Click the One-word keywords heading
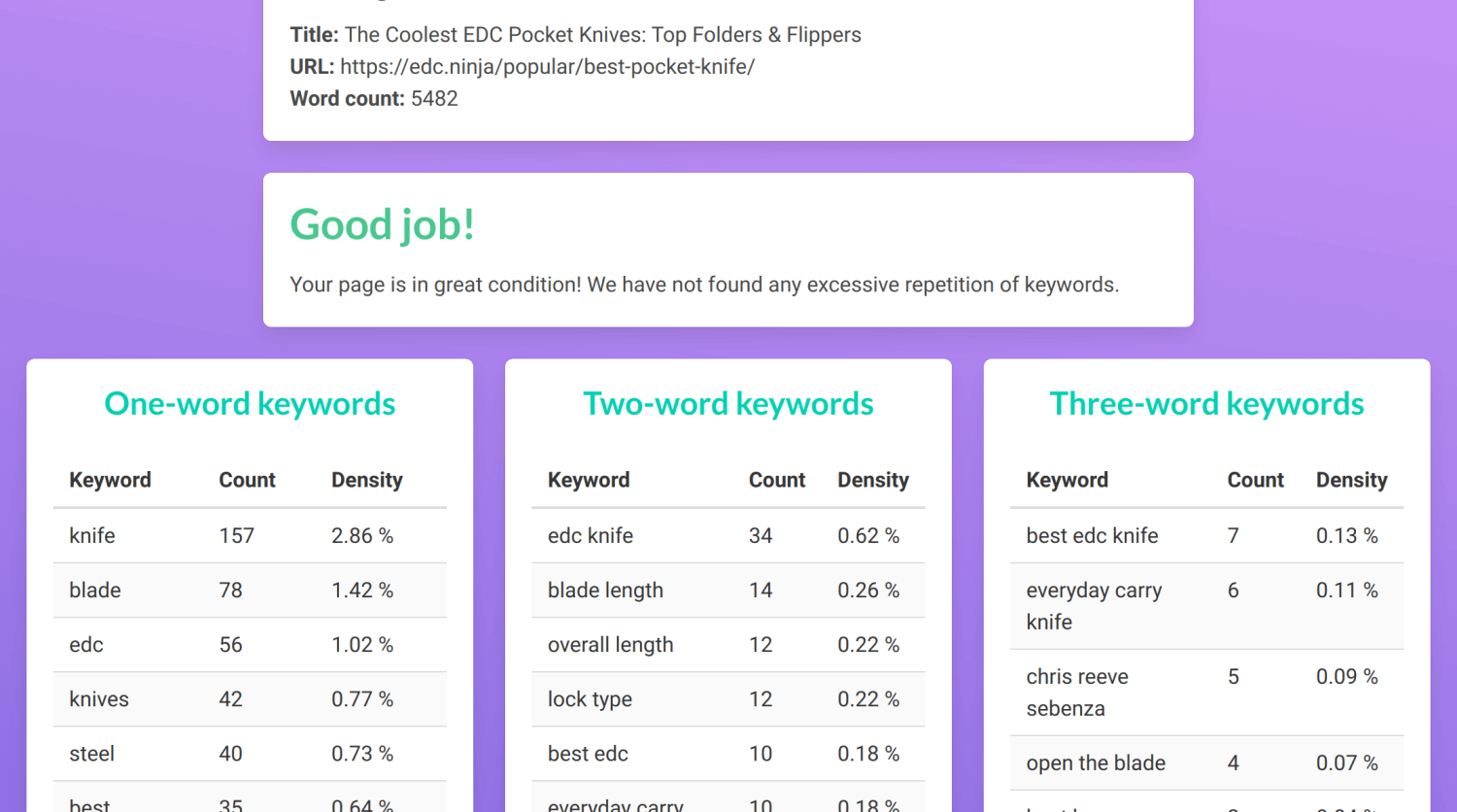The height and width of the screenshot is (812, 1457). click(x=250, y=404)
